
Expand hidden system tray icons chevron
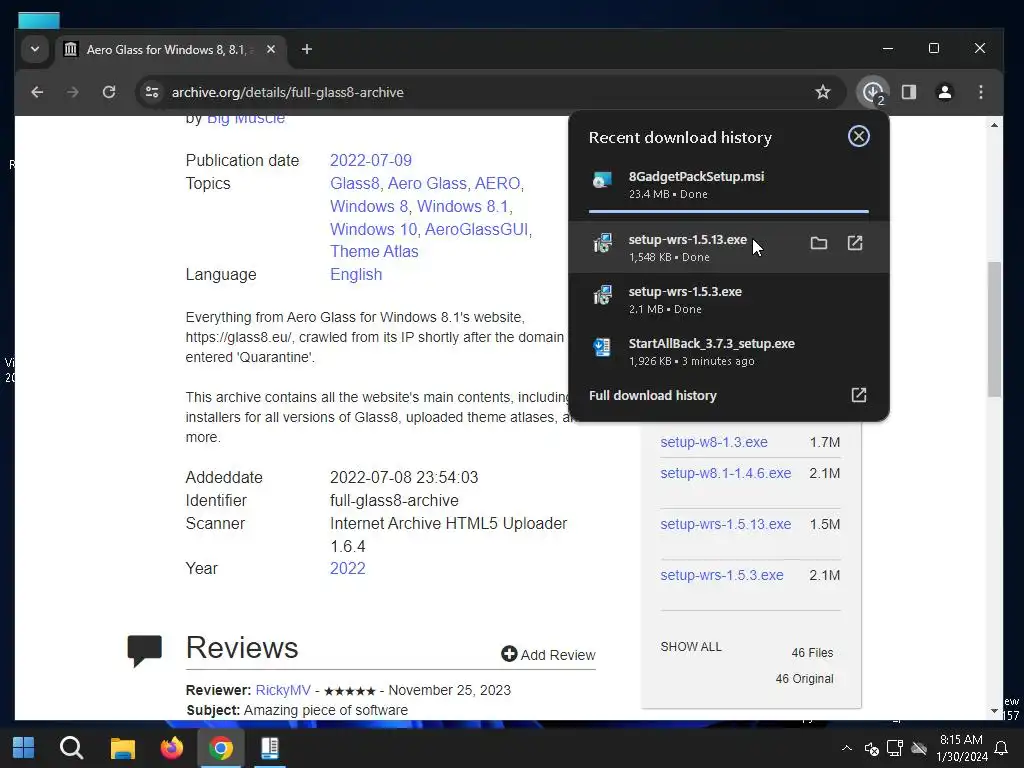(846, 748)
